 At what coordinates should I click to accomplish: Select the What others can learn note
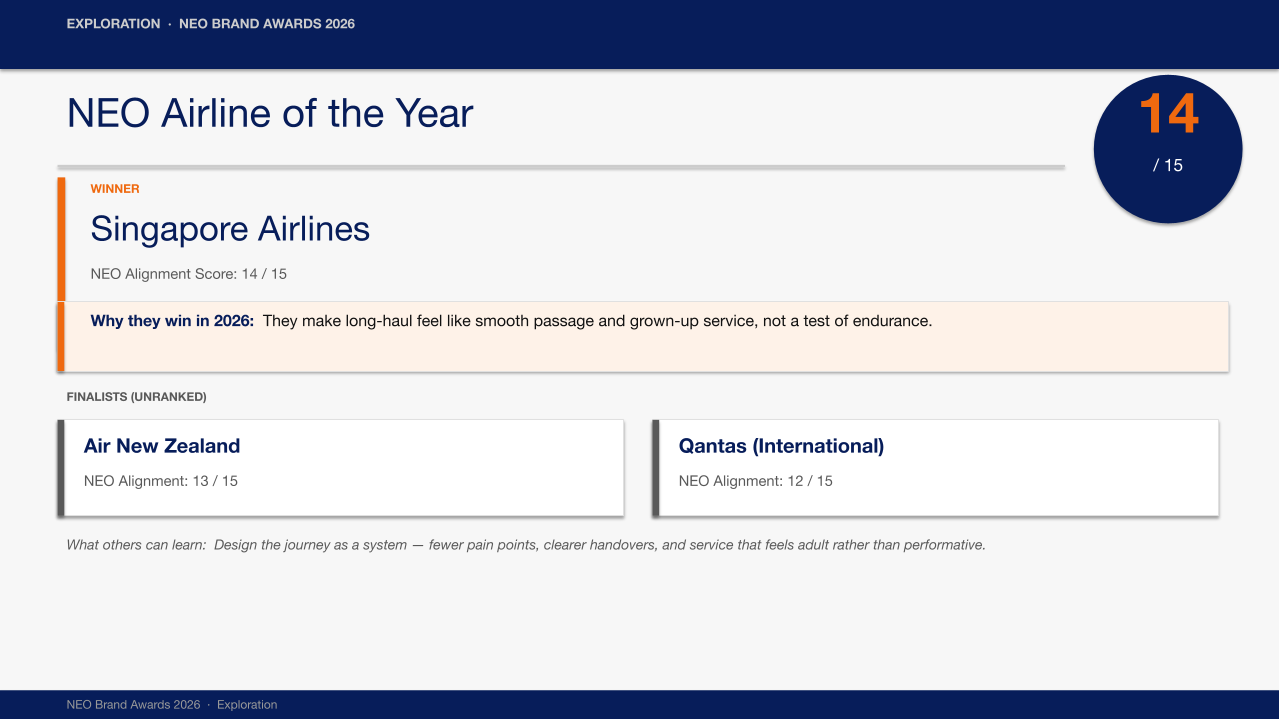click(526, 545)
